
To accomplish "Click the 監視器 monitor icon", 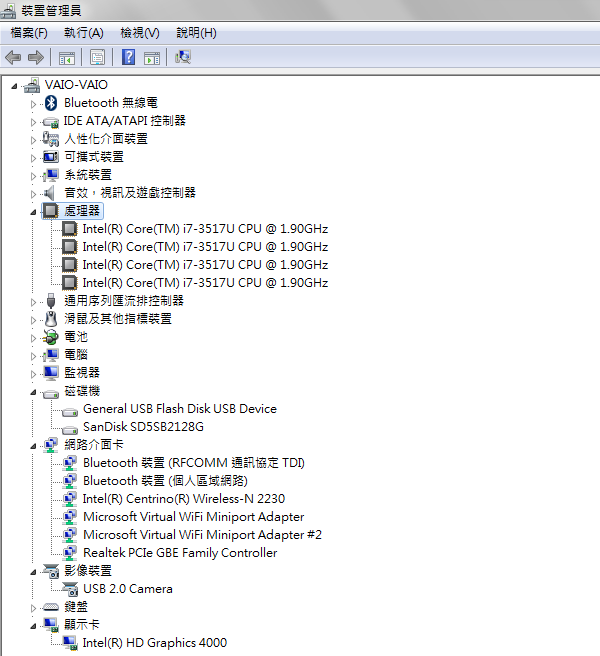I will 51,373.
